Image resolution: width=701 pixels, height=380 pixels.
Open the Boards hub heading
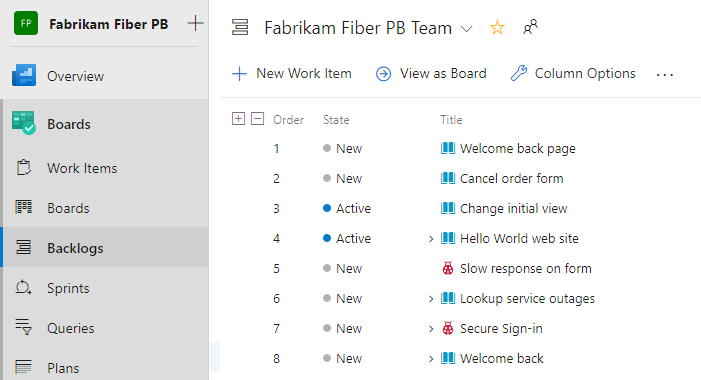[69, 124]
